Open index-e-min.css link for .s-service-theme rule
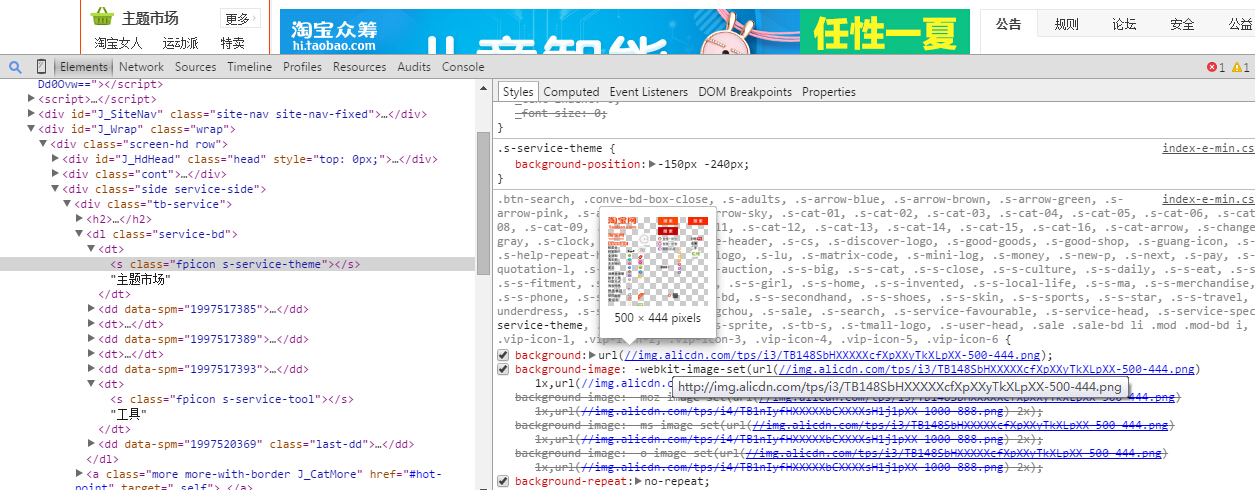 click(x=1208, y=148)
